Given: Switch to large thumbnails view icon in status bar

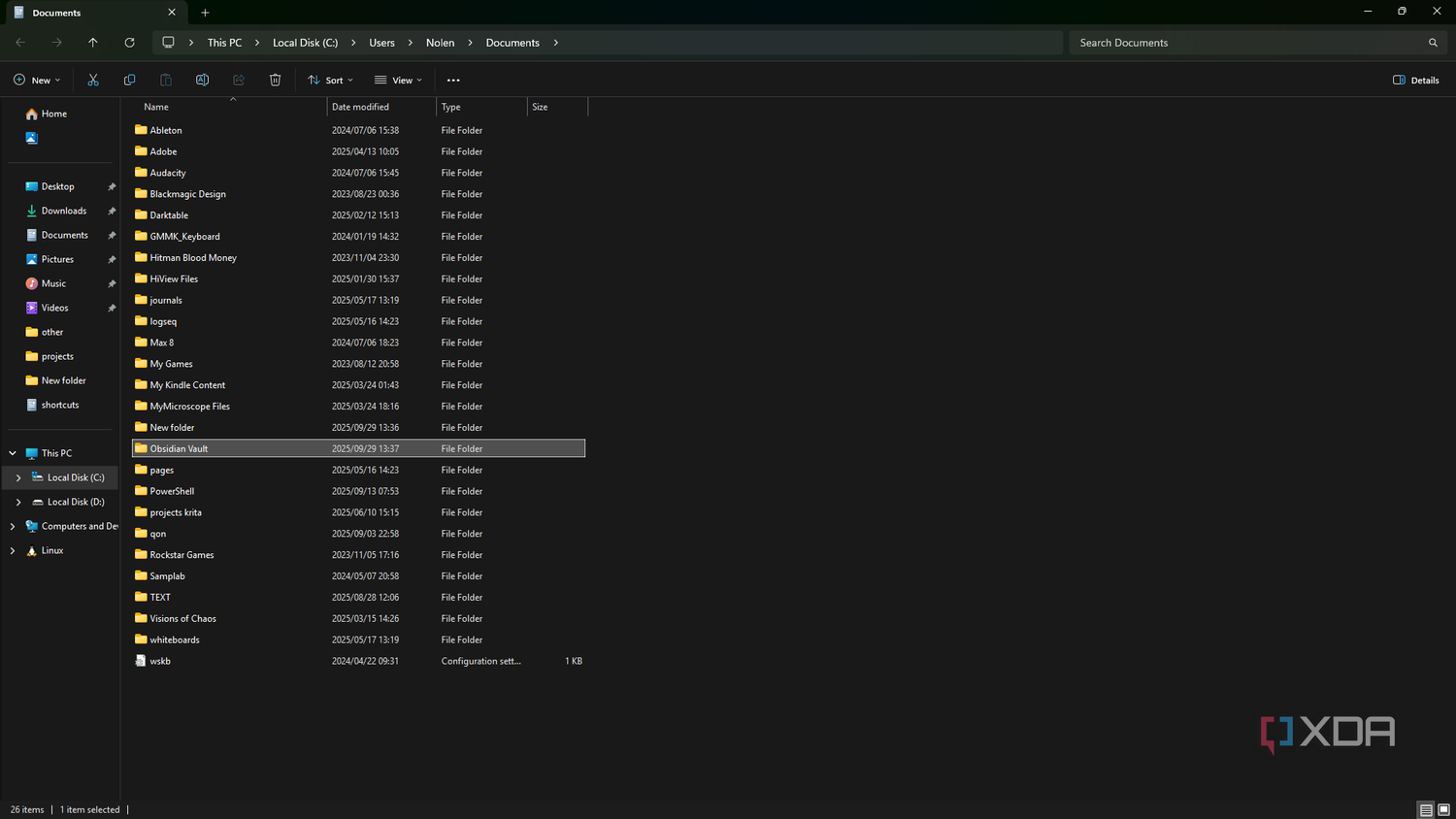Looking at the screenshot, I should (1443, 810).
